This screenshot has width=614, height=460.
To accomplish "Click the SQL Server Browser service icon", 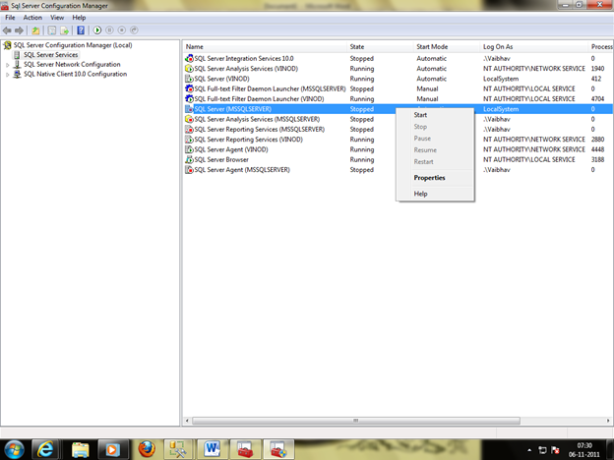I will pyautogui.click(x=189, y=160).
